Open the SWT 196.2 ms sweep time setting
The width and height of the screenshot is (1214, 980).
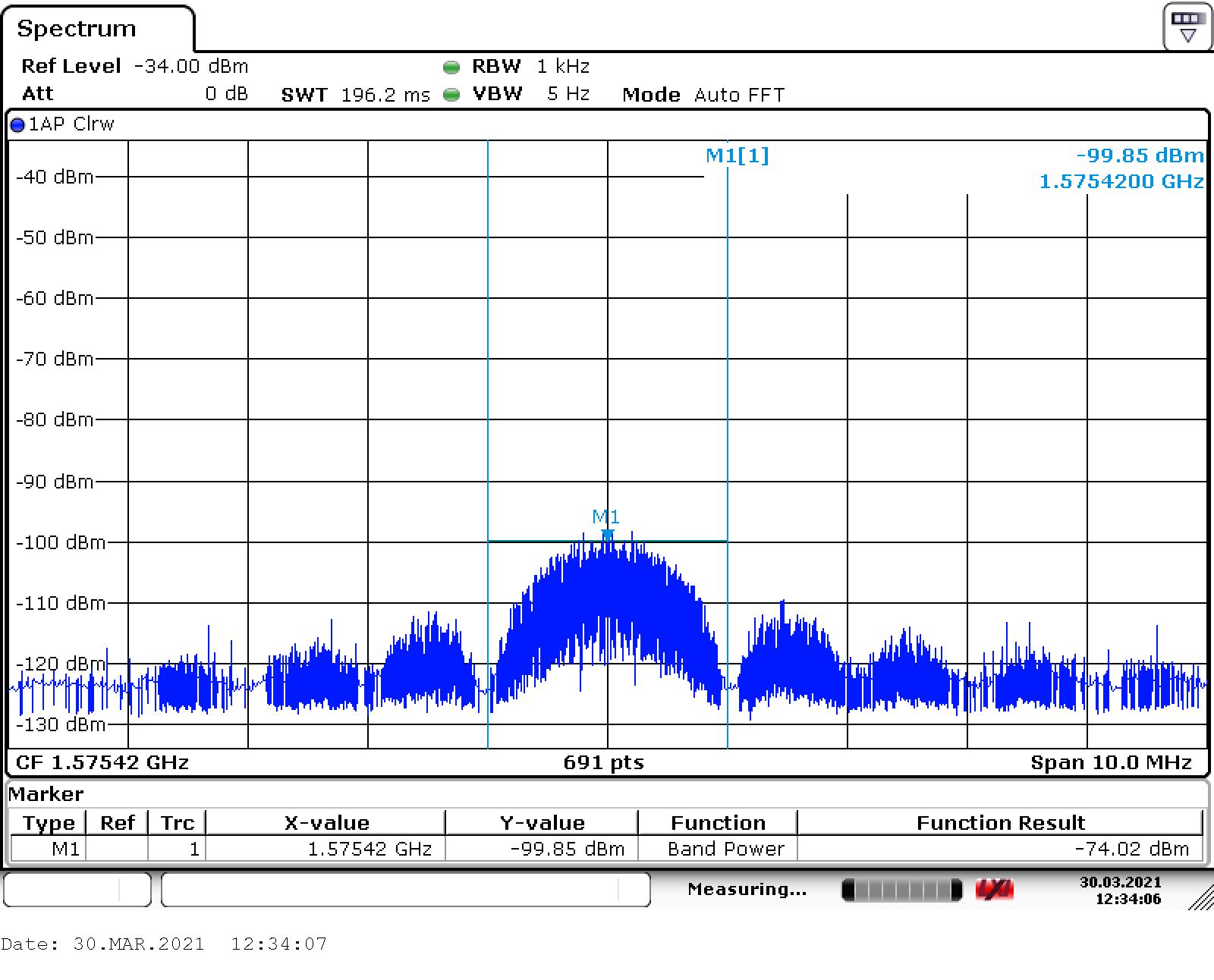click(355, 95)
